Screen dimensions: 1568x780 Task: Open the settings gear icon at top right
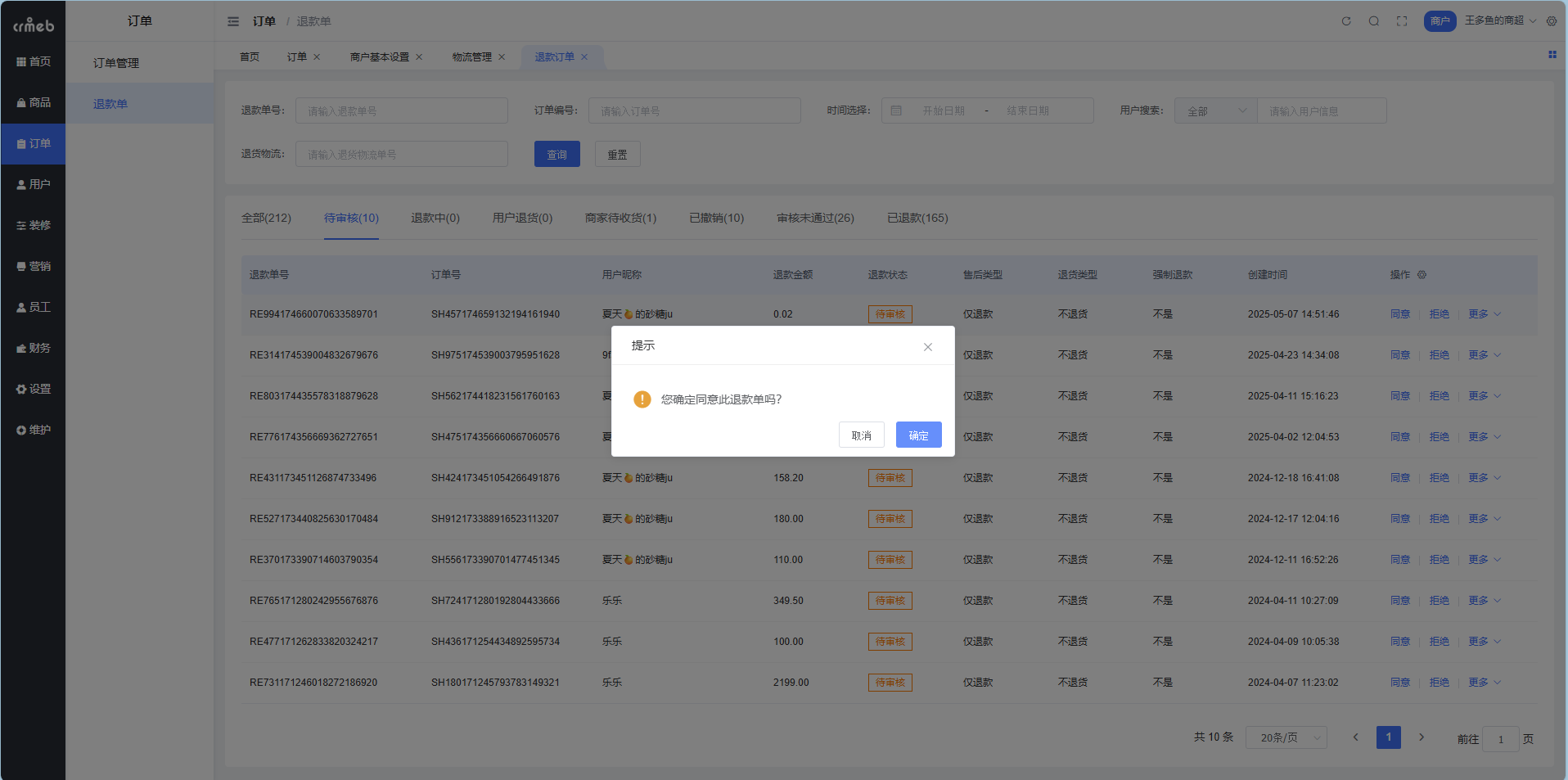pos(1552,21)
